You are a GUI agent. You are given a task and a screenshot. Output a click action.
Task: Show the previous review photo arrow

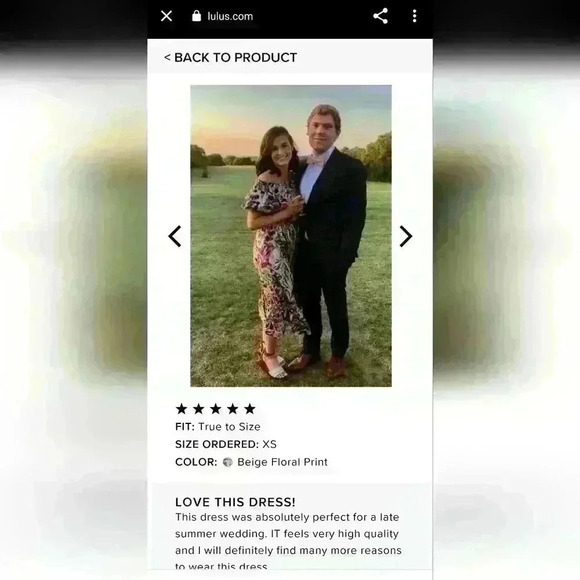coord(175,236)
